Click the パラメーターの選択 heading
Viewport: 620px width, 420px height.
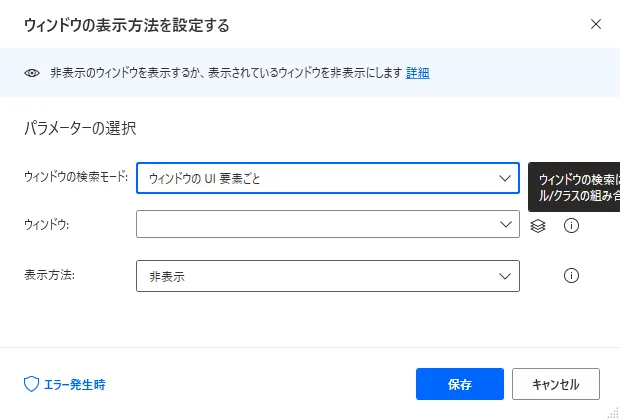tap(79, 128)
